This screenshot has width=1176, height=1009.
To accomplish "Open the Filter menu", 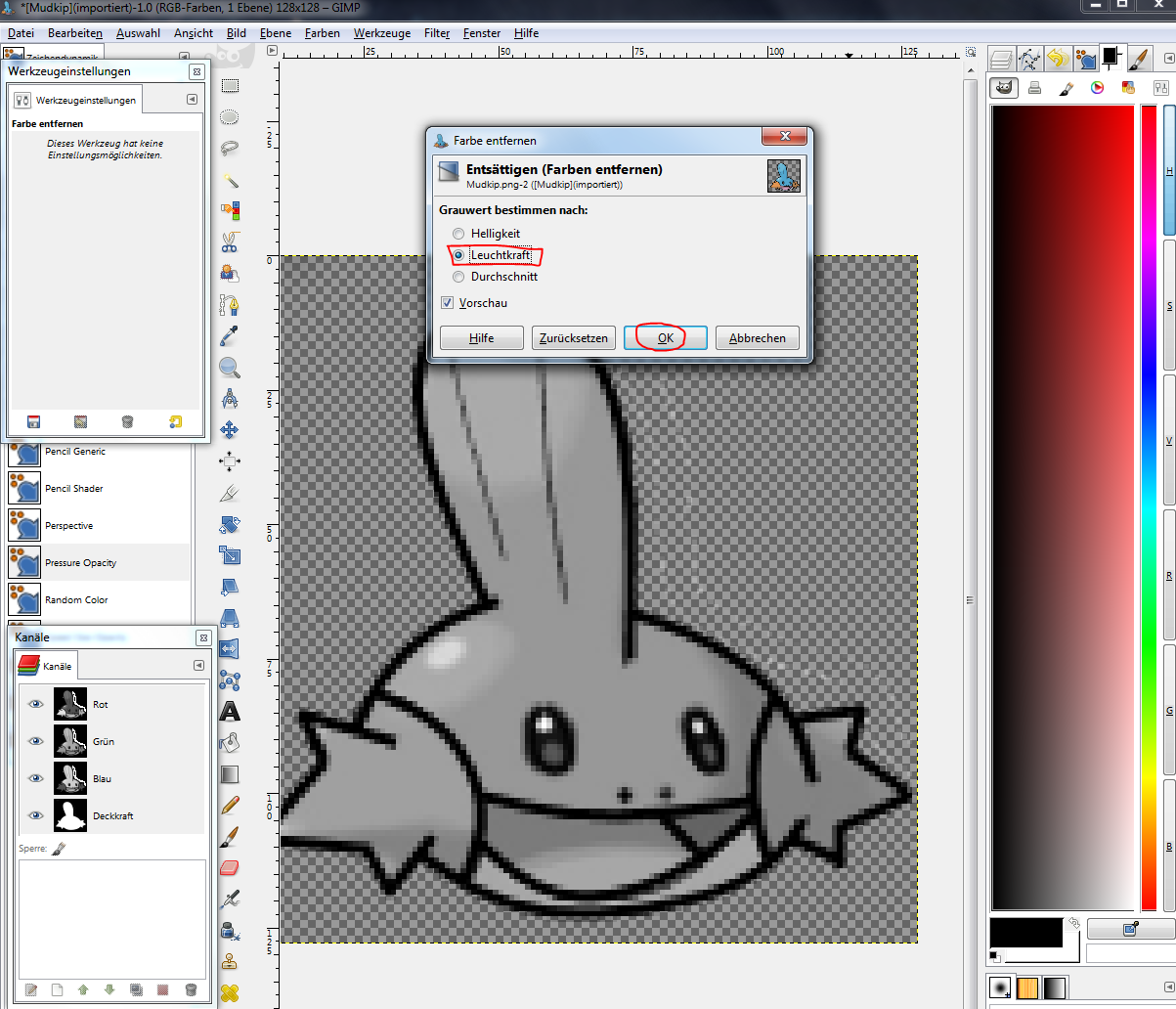I will [x=437, y=33].
